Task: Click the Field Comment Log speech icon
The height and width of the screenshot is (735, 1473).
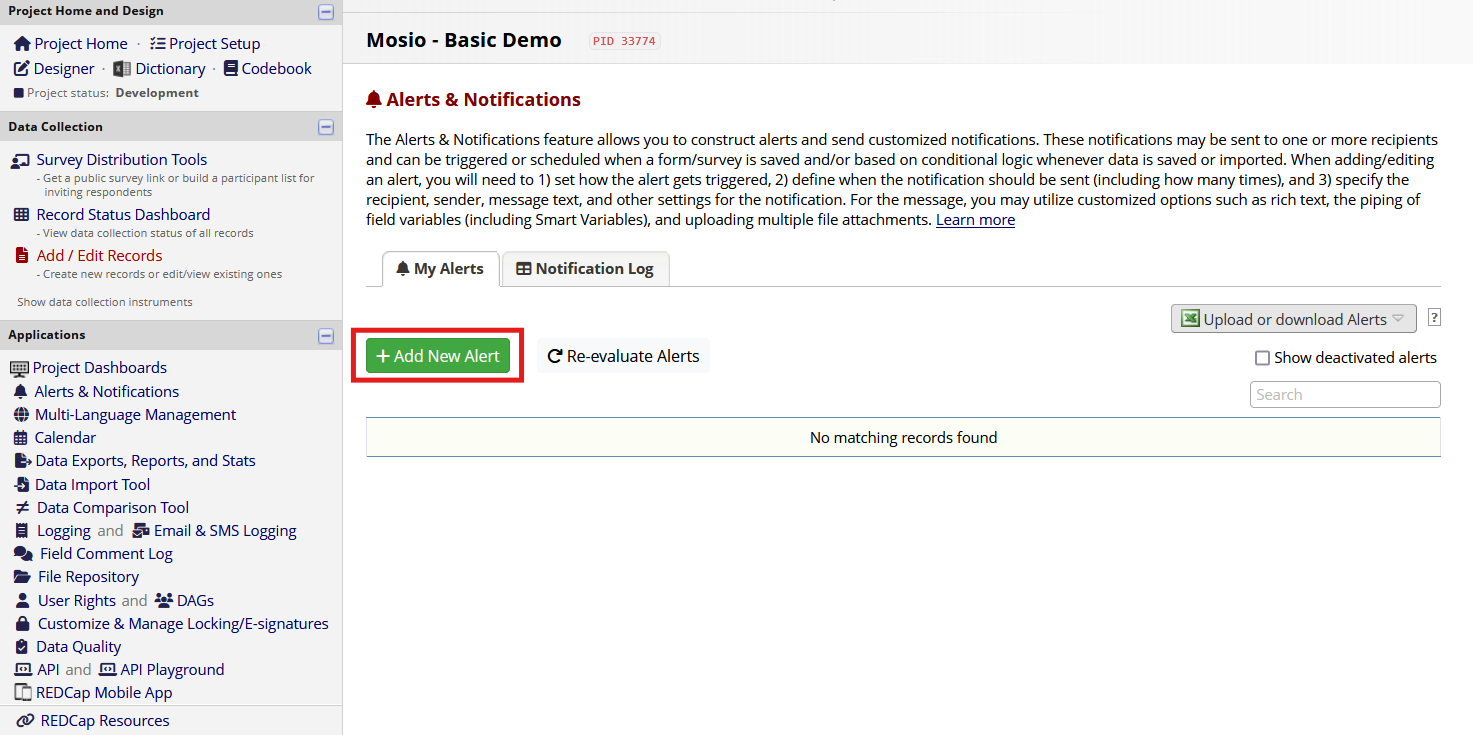Action: 23,554
